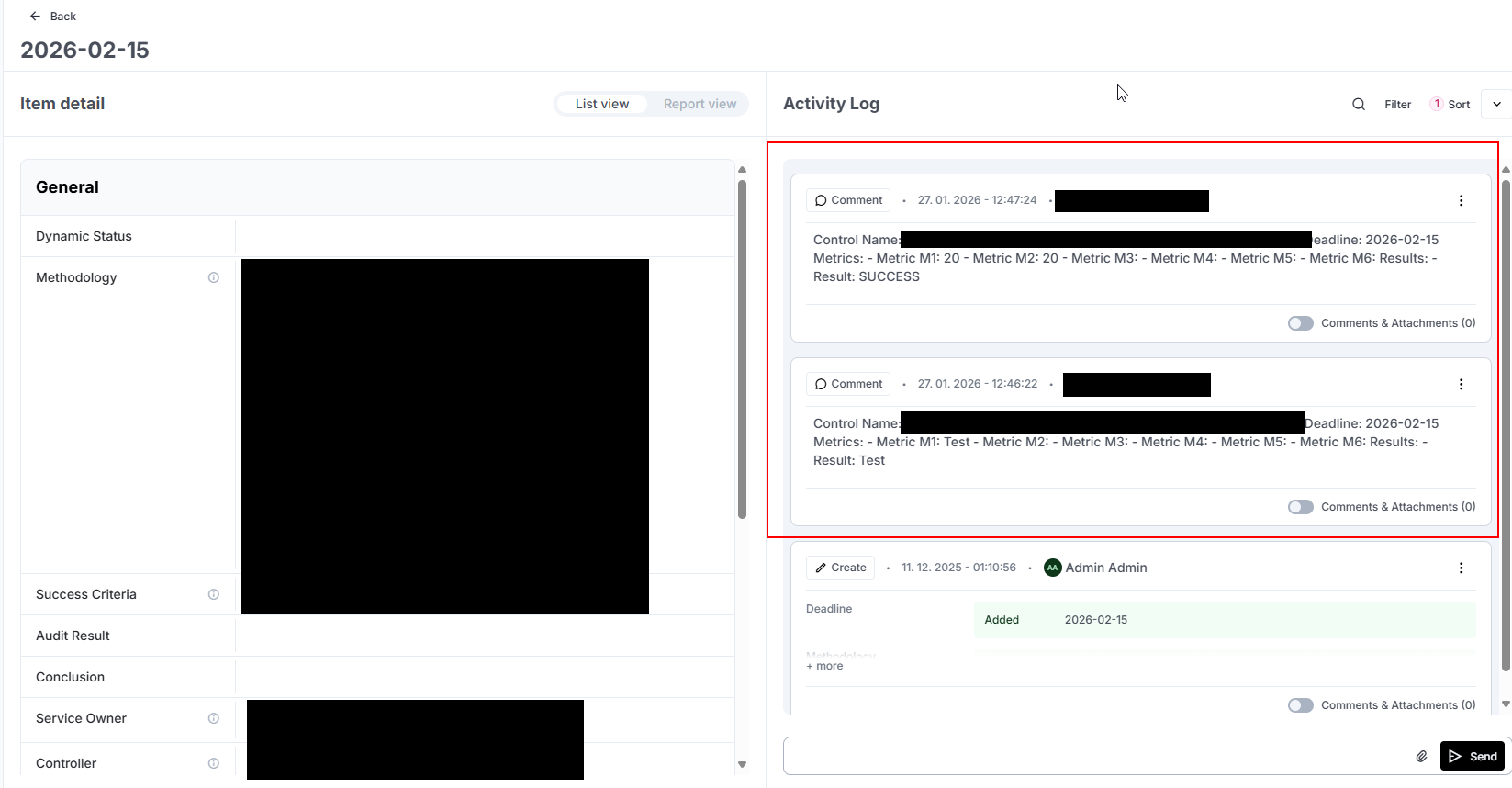The width and height of the screenshot is (1512, 788).
Task: Open three-dot menu of Create entry
Action: pyautogui.click(x=1461, y=568)
